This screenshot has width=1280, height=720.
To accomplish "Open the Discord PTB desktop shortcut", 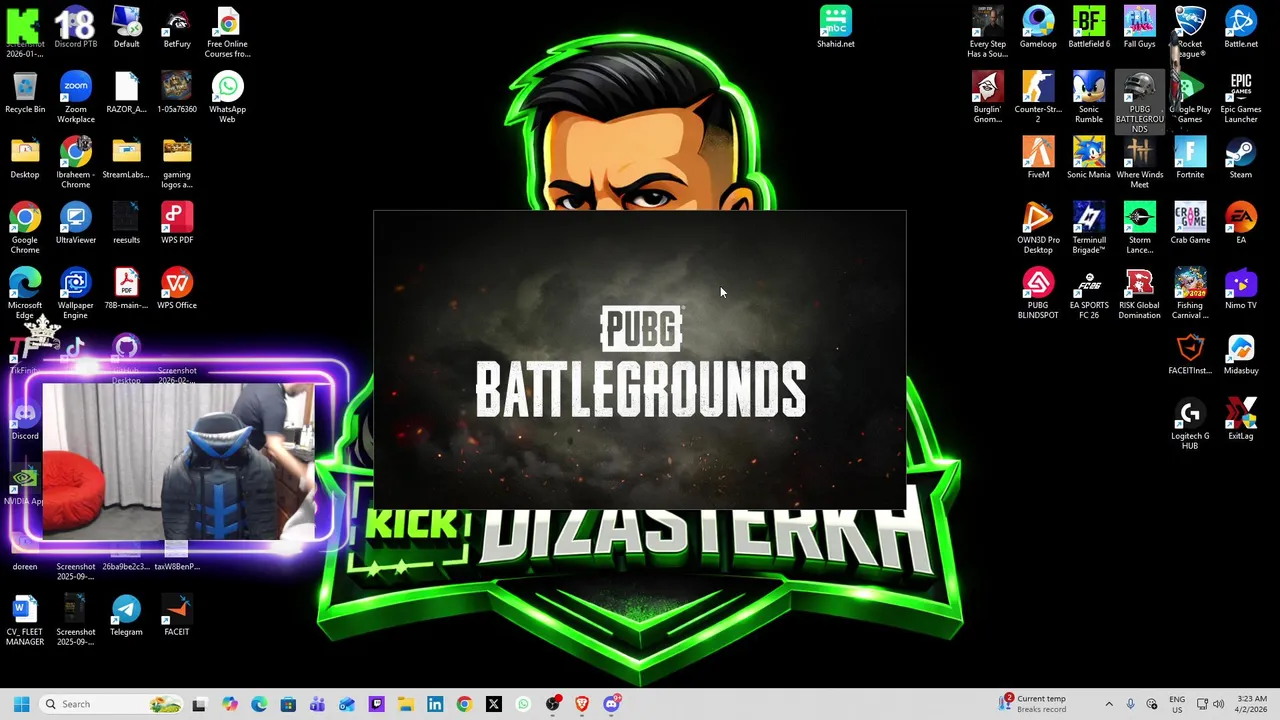I will click(x=75, y=27).
